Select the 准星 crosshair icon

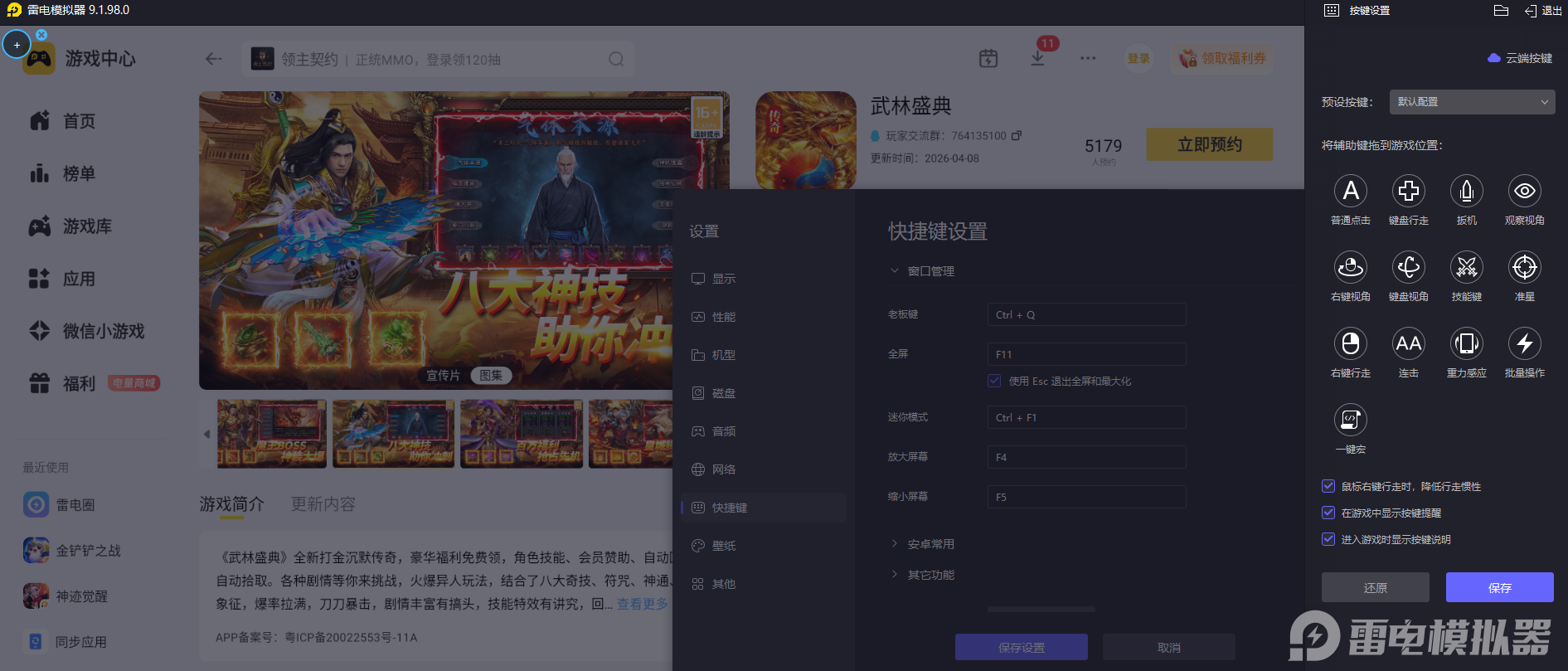(x=1524, y=267)
